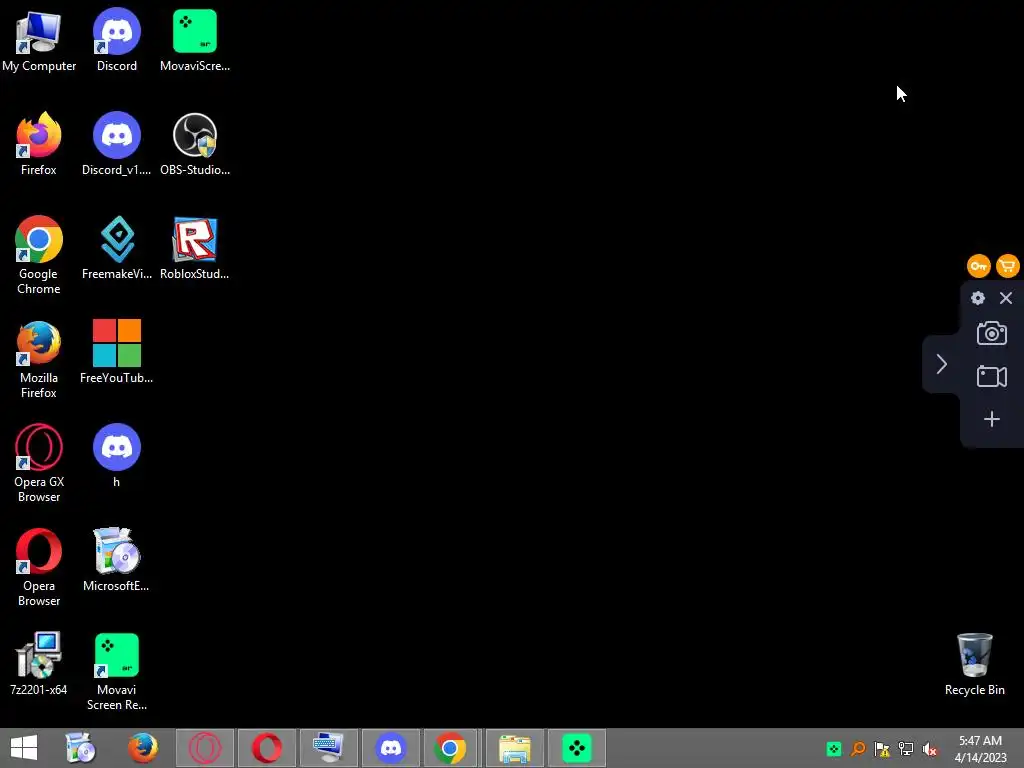This screenshot has width=1024, height=768.
Task: Select the RobloxStud... desktop icon
Action: point(195,248)
